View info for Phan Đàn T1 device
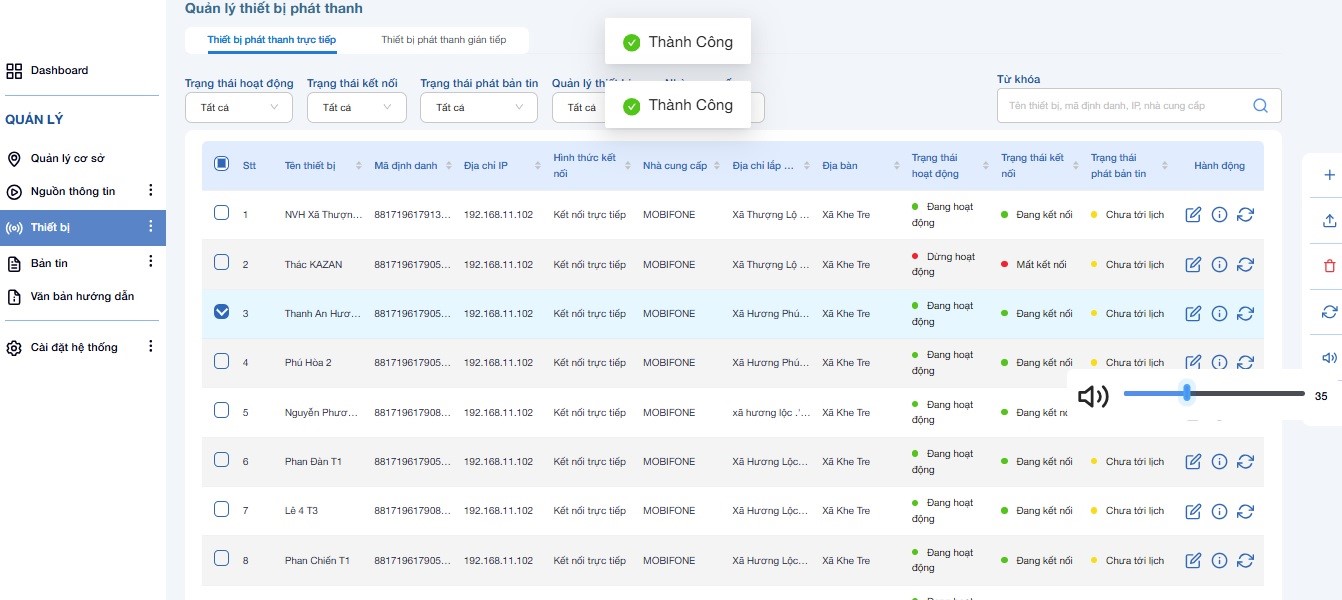This screenshot has height=600, width=1342. click(1219, 461)
